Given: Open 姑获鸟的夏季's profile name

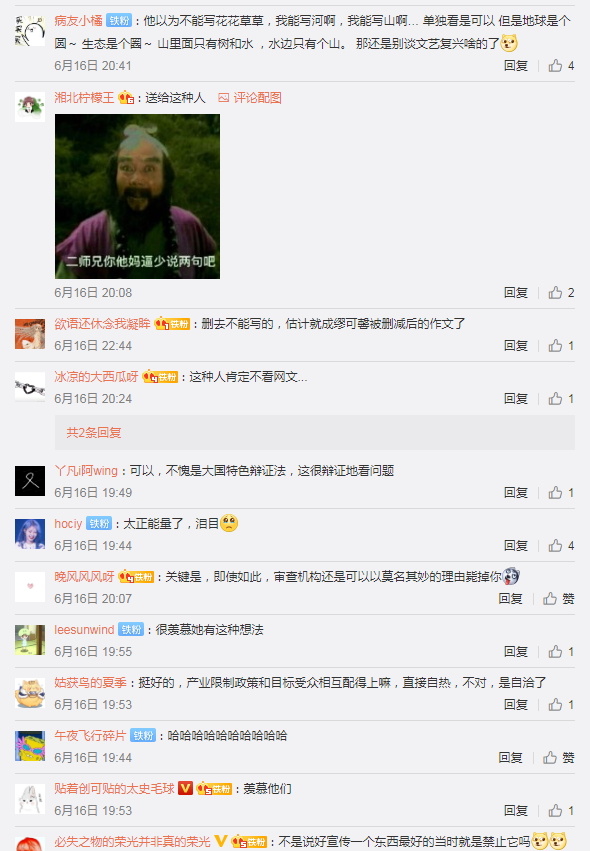Looking at the screenshot, I should coord(90,682).
